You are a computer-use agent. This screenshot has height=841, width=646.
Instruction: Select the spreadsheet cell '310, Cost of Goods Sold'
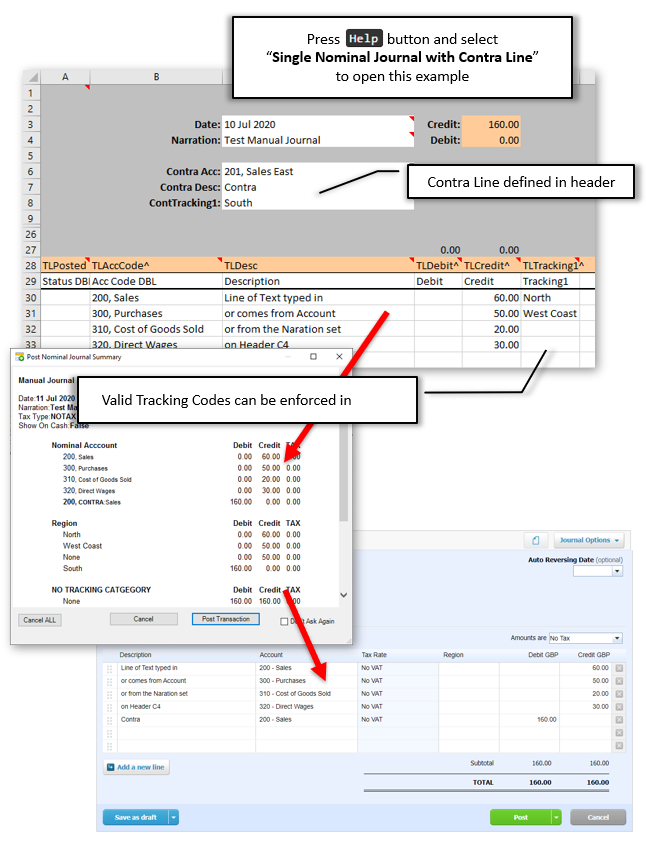coord(156,329)
